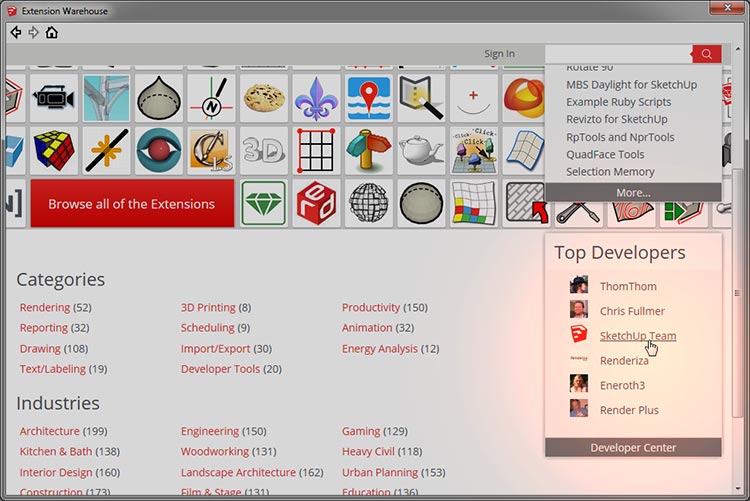Viewport: 750px width, 501px height.
Task: Open the Text/Labeling category
Action: [x=53, y=369]
